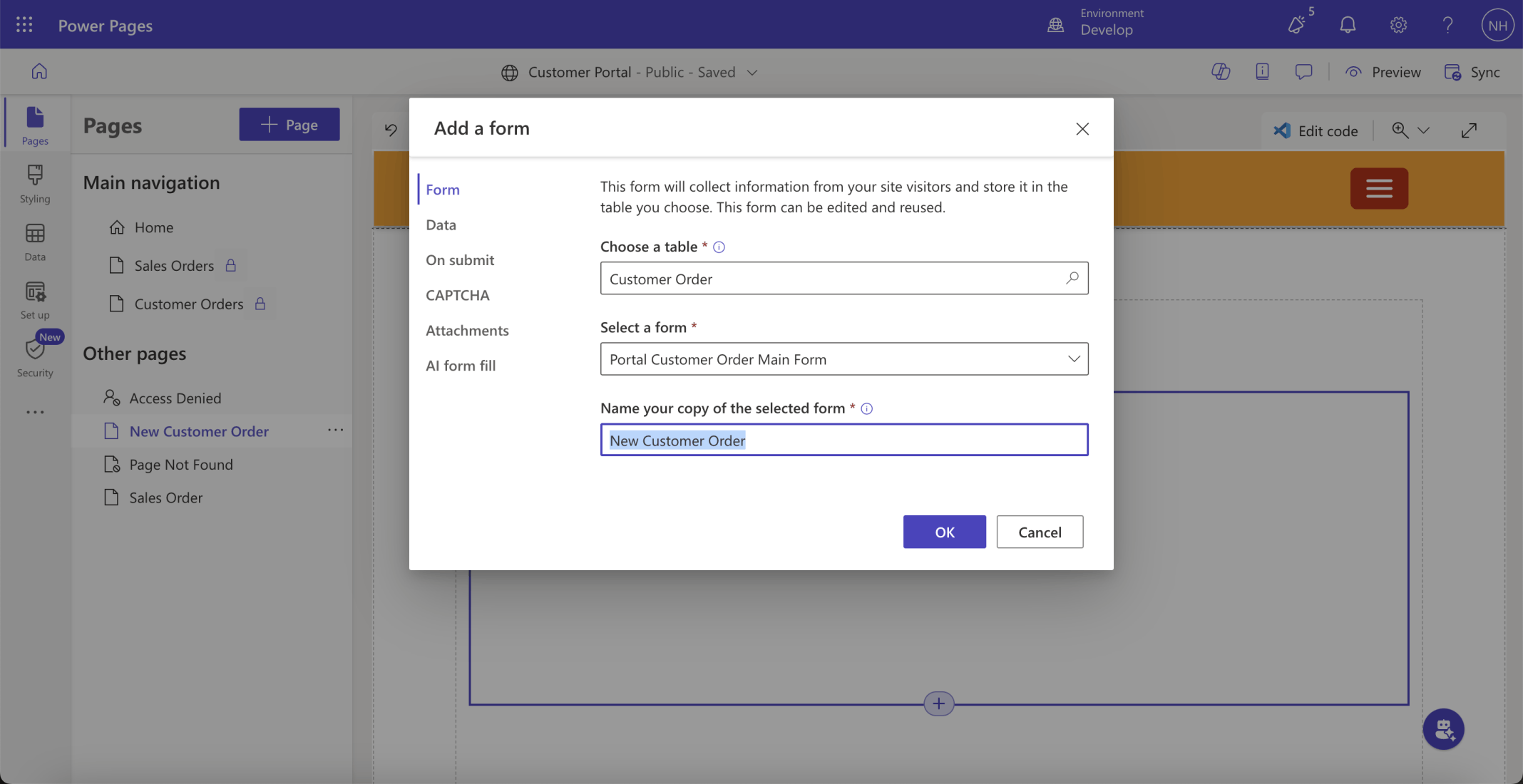1523x784 pixels.
Task: Click the info icon beside Choose a table
Action: click(x=719, y=247)
